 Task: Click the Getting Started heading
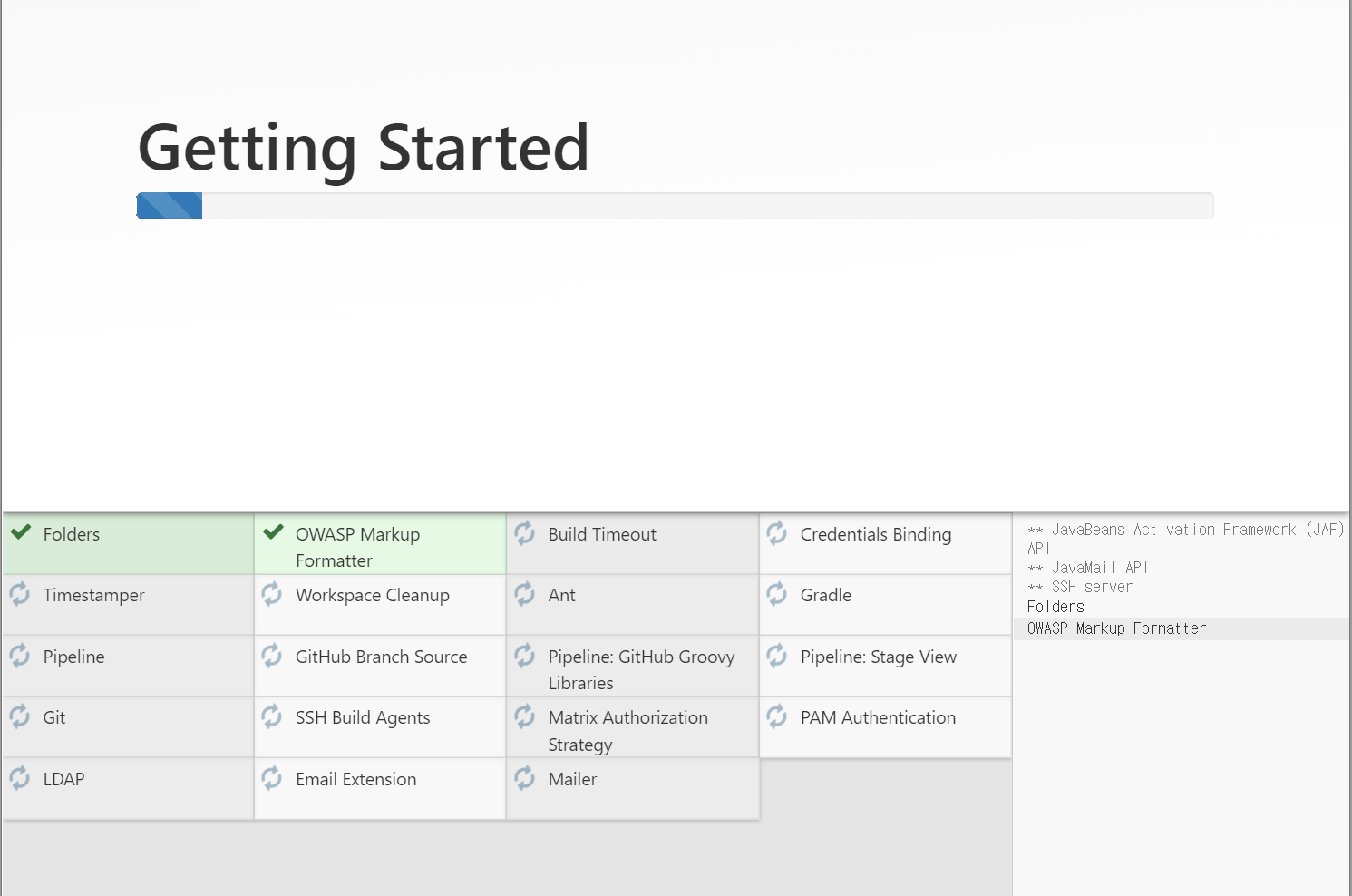[x=364, y=148]
